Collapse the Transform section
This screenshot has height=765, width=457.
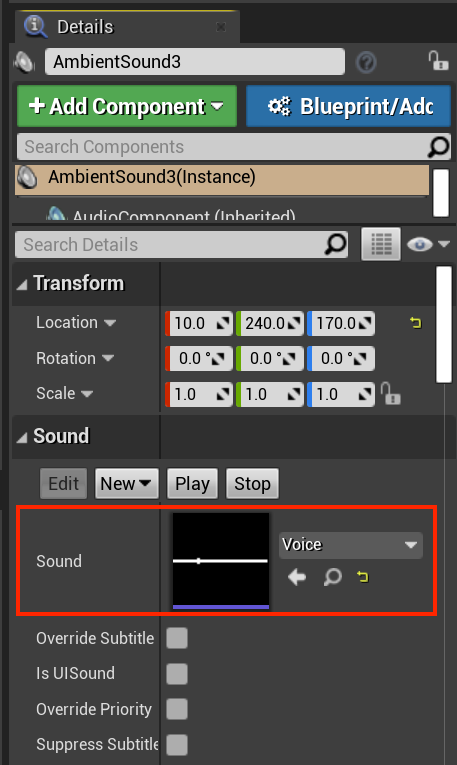(22, 284)
